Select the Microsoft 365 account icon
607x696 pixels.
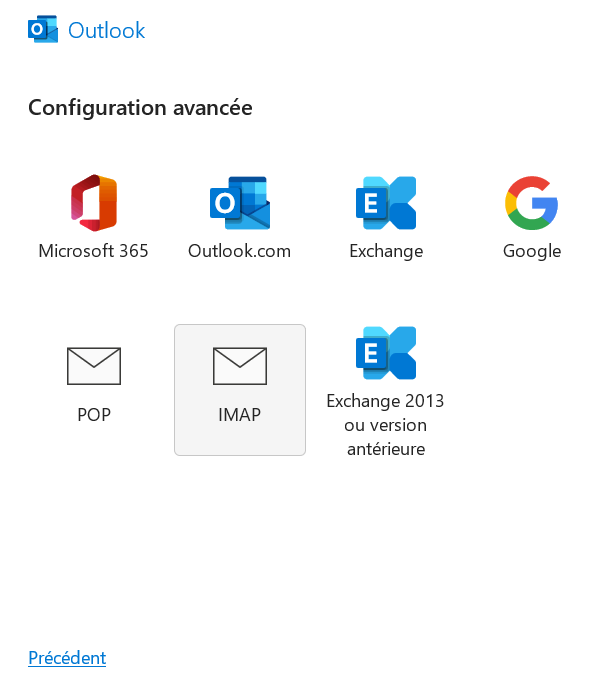click(94, 203)
